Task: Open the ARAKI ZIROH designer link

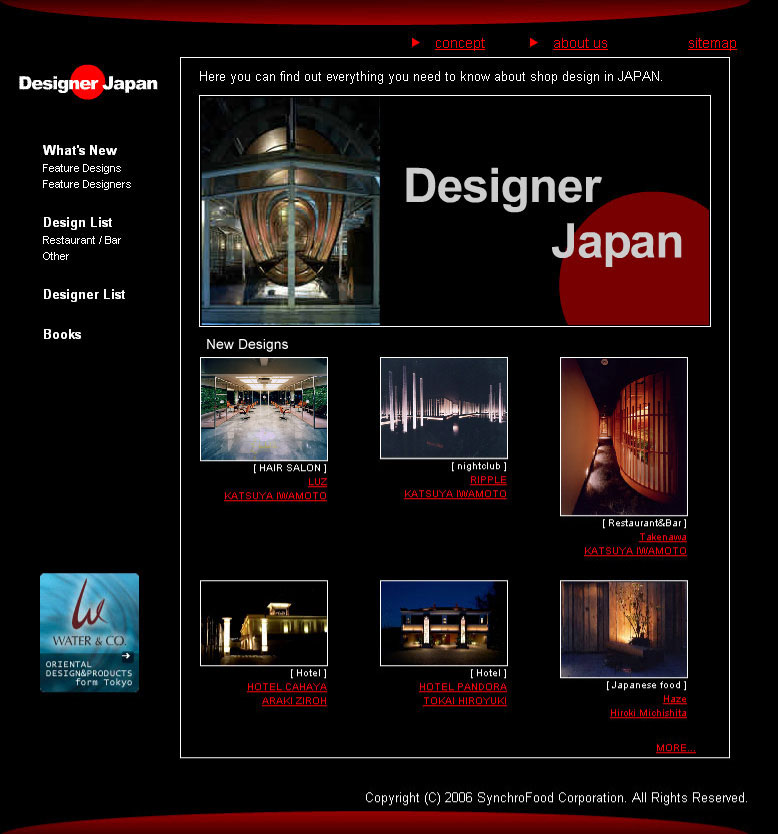Action: pos(295,700)
